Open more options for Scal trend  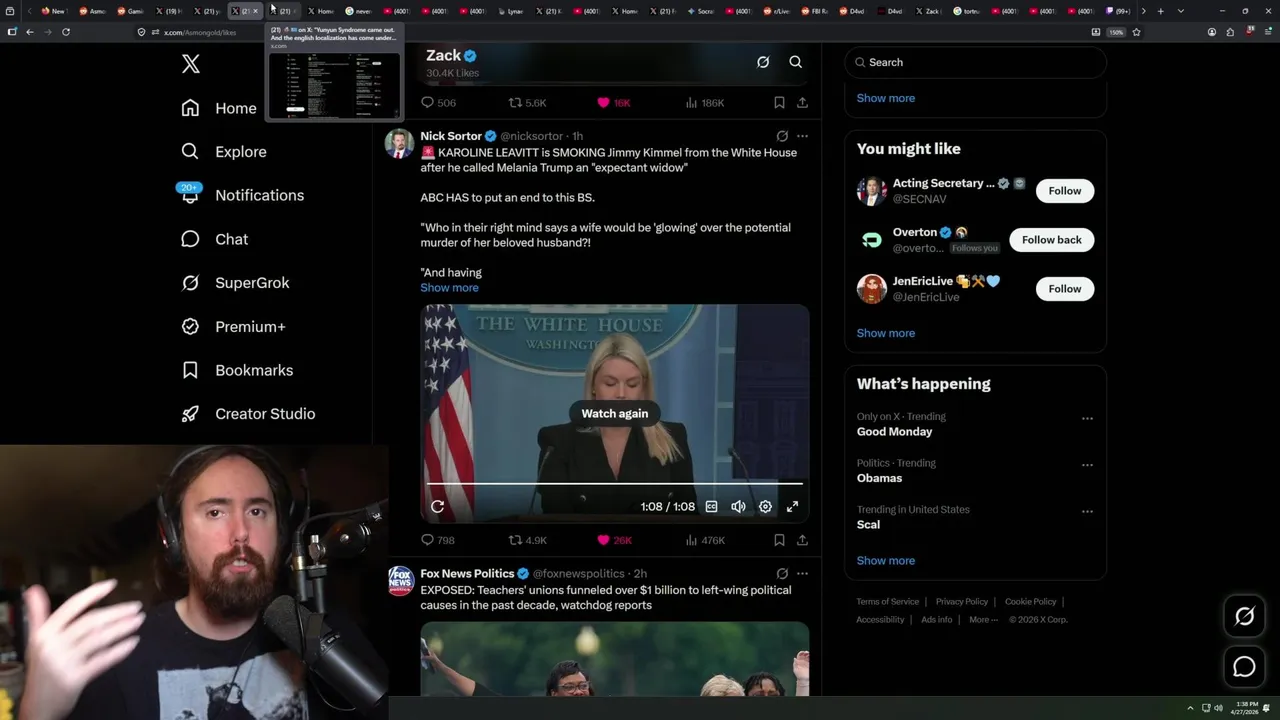click(1087, 512)
